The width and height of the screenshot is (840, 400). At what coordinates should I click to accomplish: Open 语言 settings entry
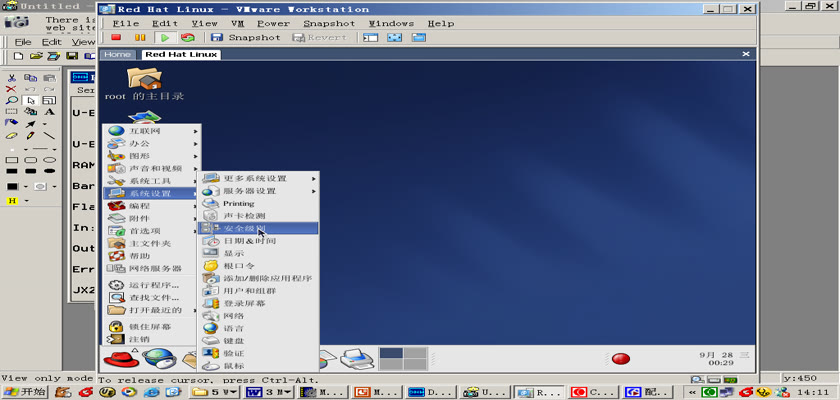(259, 328)
